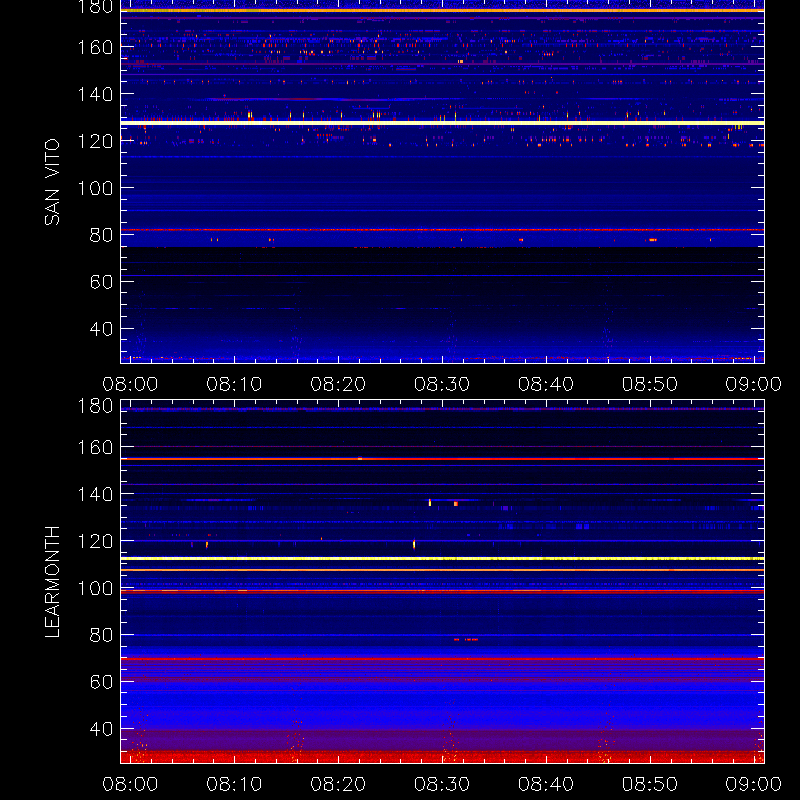Click 08:10 under the San Vito plot
The image size is (800, 800).
234,384
